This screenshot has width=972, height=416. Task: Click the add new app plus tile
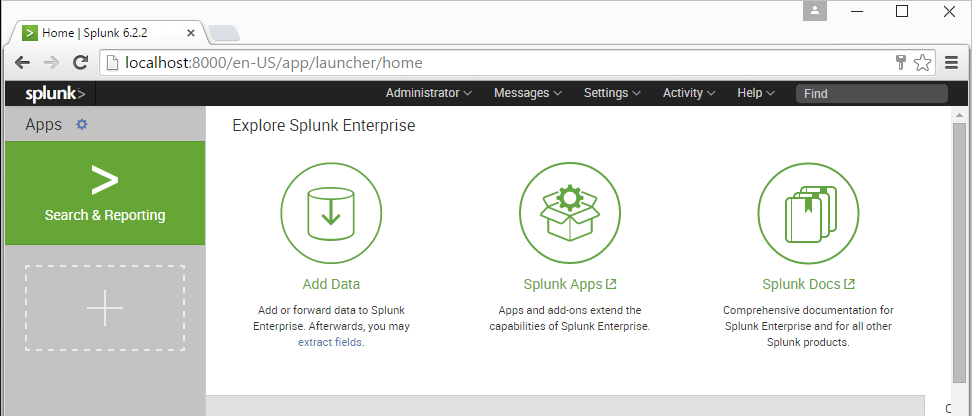105,308
